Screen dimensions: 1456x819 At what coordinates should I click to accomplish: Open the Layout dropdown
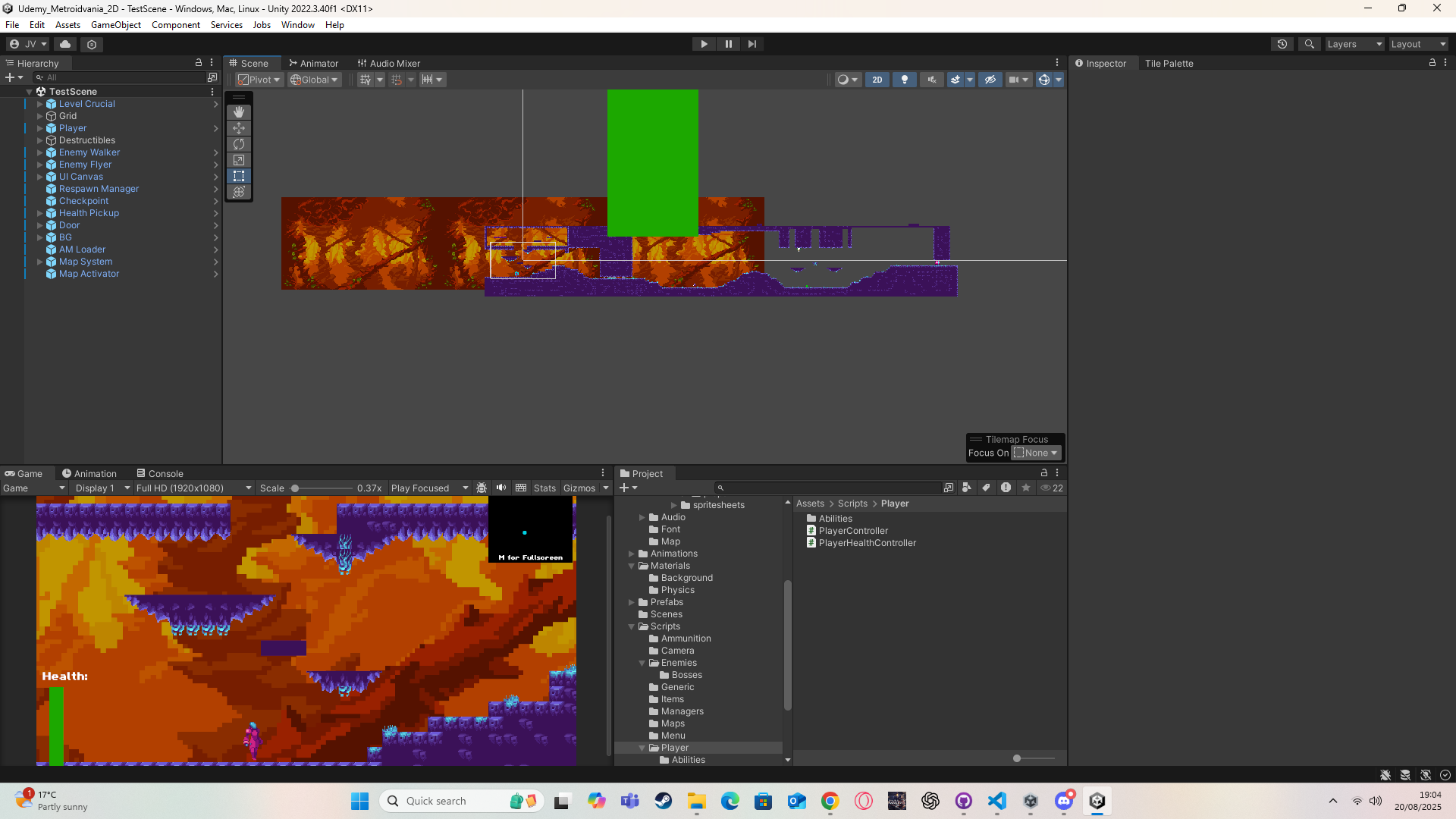click(1418, 44)
